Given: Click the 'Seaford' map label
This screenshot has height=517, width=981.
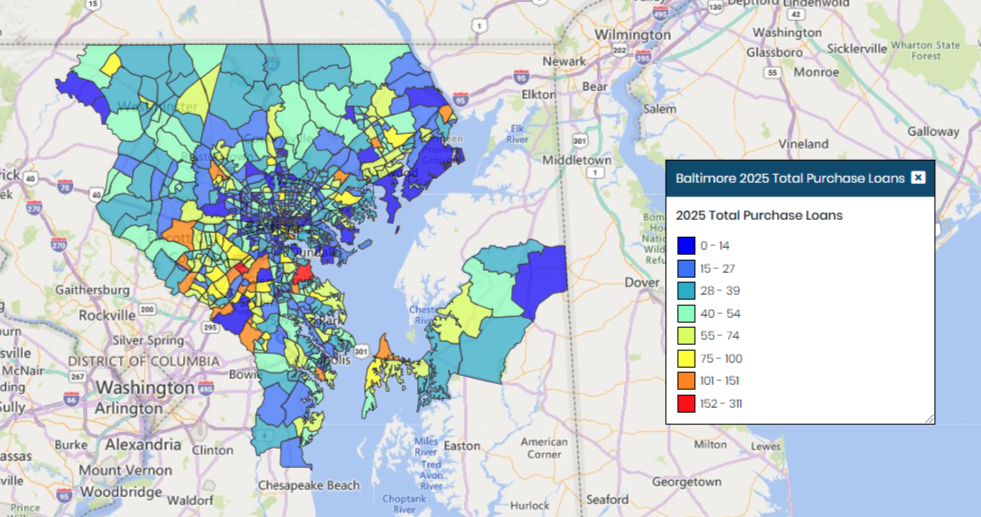Looking at the screenshot, I should (x=607, y=499).
